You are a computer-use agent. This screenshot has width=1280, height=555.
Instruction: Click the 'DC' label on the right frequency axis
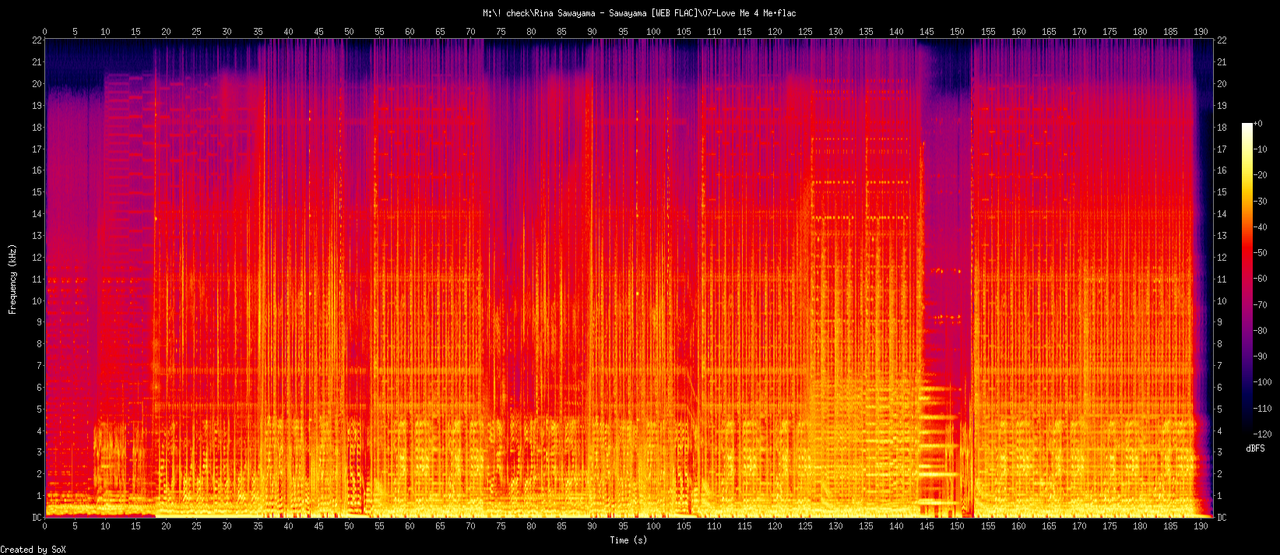point(1223,517)
